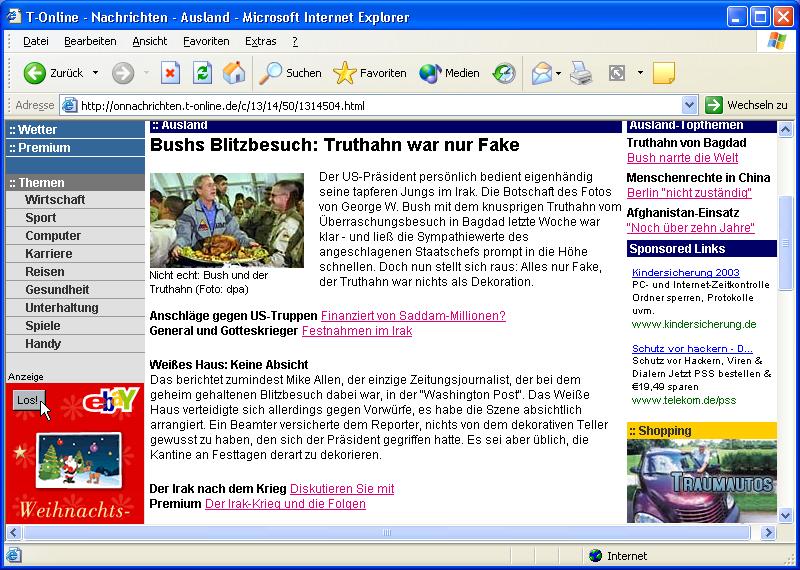The width and height of the screenshot is (800, 570).
Task: Open link Diskutieren Sie mit
Action: [342, 489]
